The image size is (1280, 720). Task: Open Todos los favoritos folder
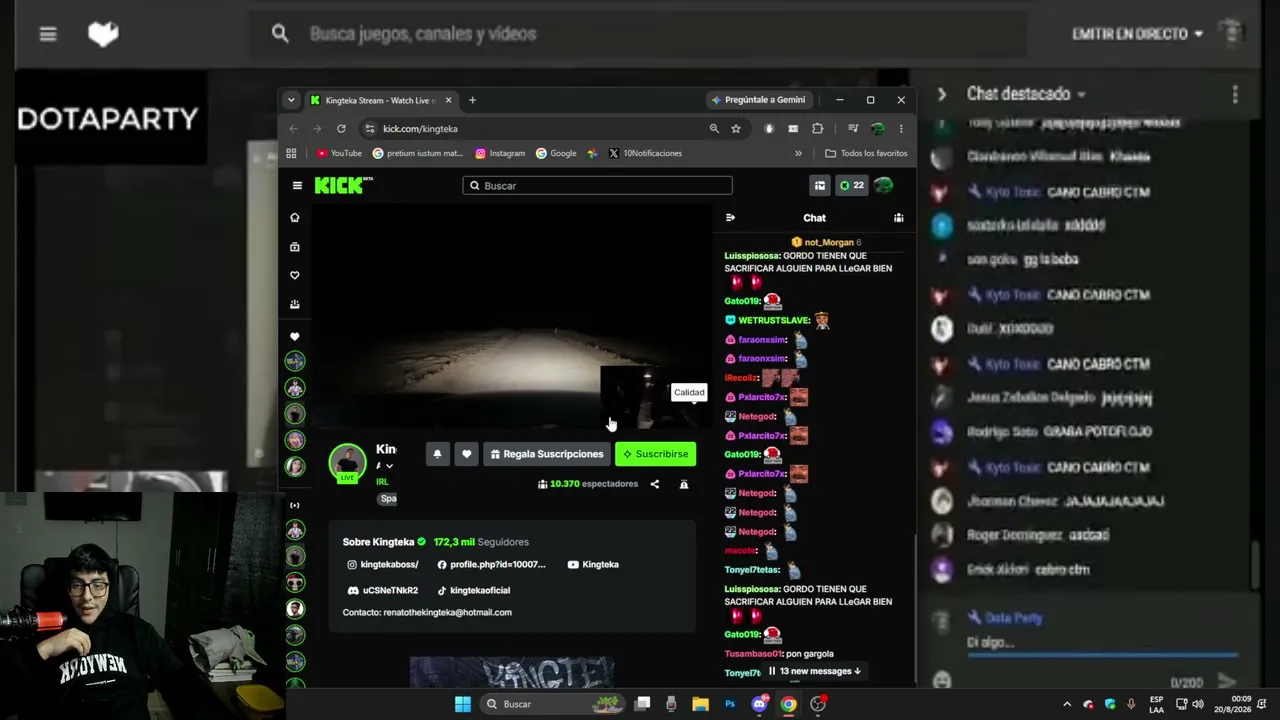(866, 153)
